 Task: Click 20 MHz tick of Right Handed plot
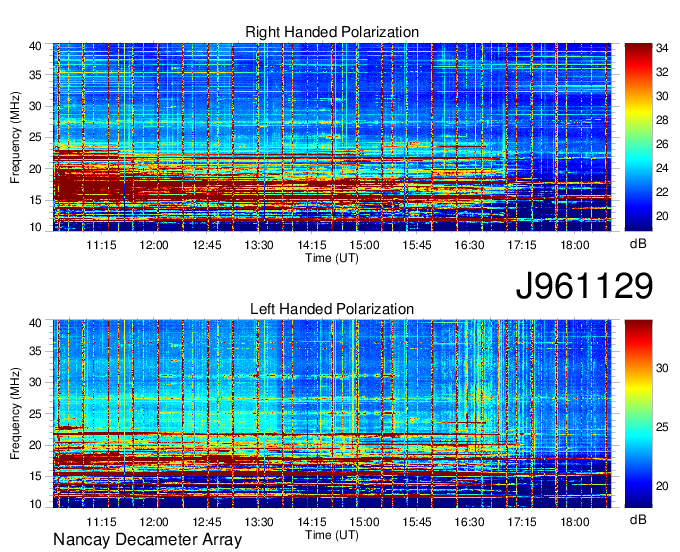[x=35, y=169]
